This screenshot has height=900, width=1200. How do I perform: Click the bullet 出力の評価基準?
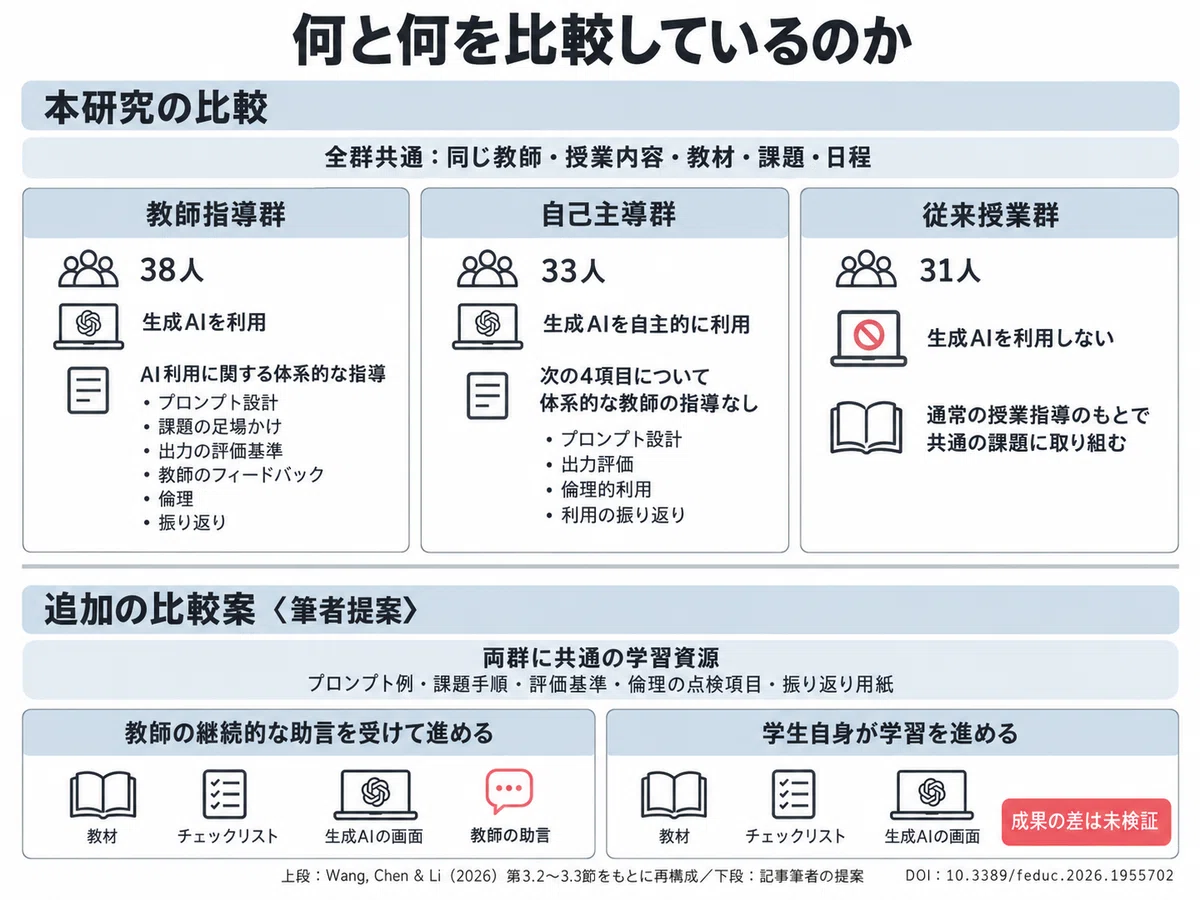coord(219,451)
